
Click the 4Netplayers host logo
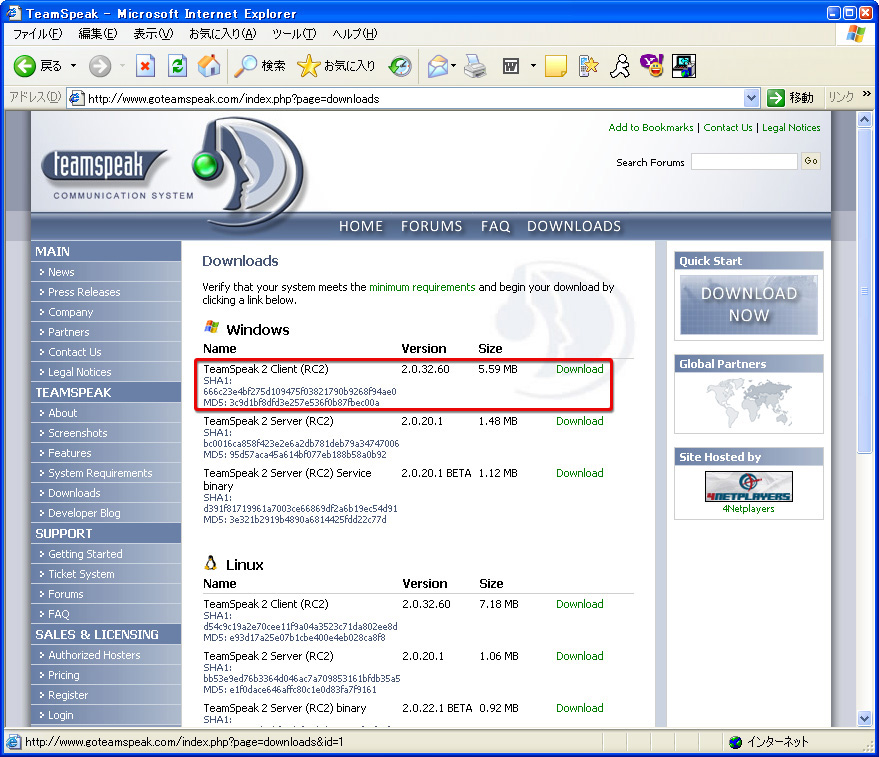[x=748, y=486]
